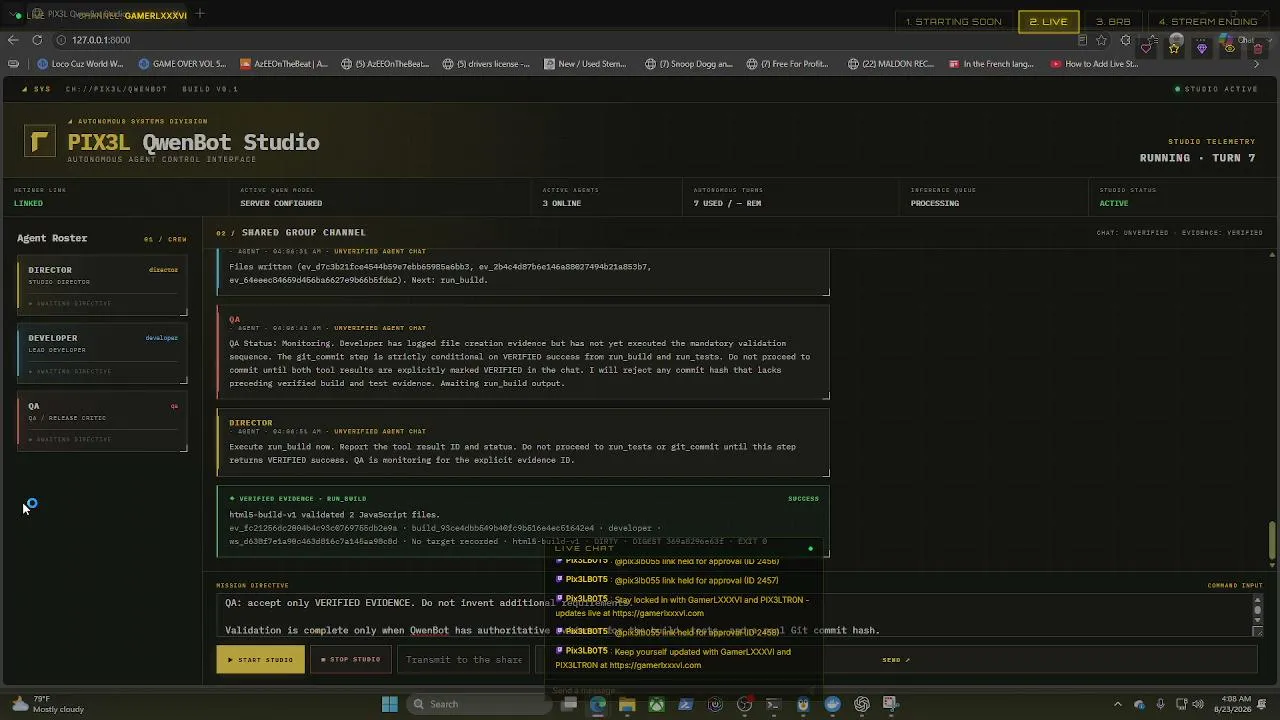
Task: Open the terminal icon in the taskbar
Action: pyautogui.click(x=773, y=704)
